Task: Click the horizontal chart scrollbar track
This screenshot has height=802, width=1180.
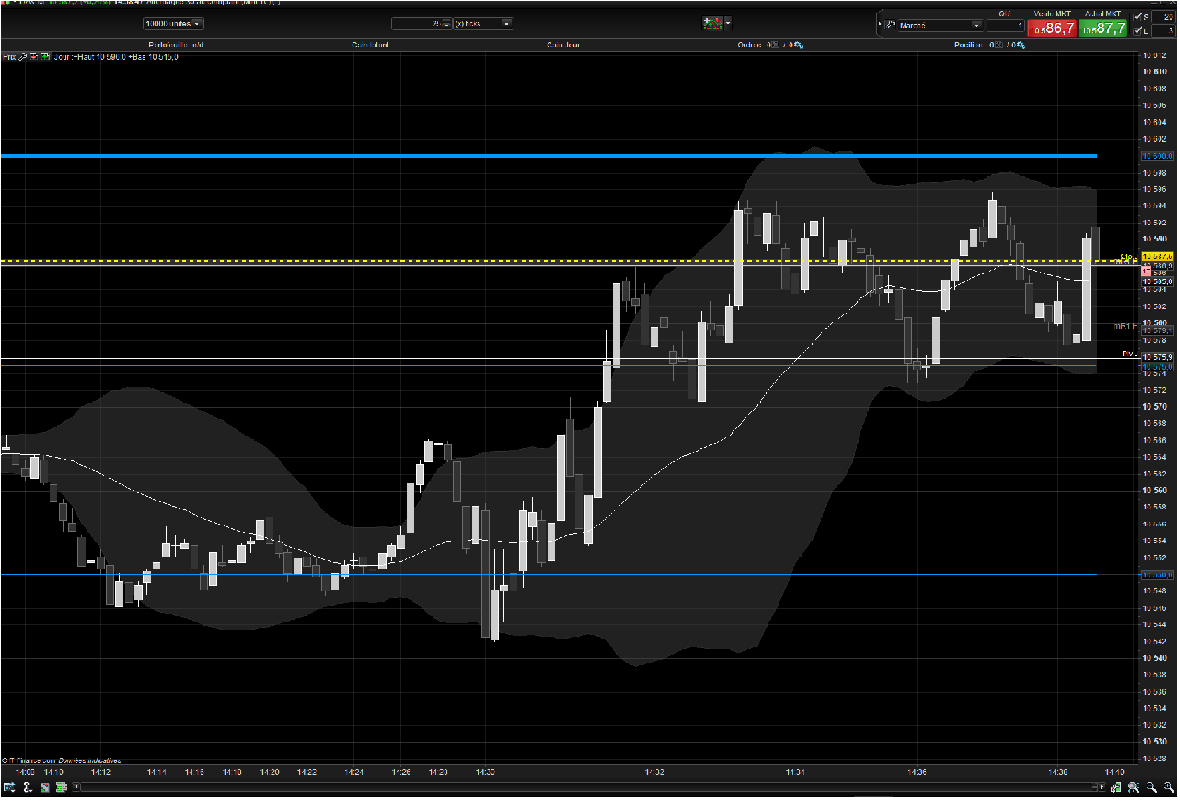Action: pos(588,787)
